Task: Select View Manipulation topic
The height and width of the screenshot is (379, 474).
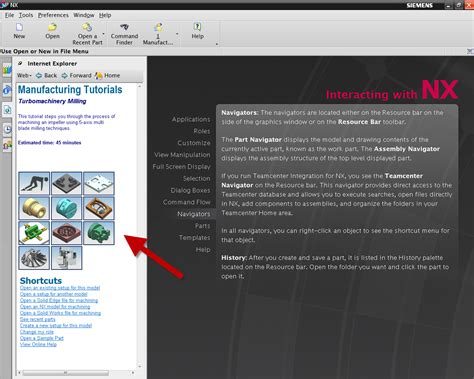Action: click(182, 155)
